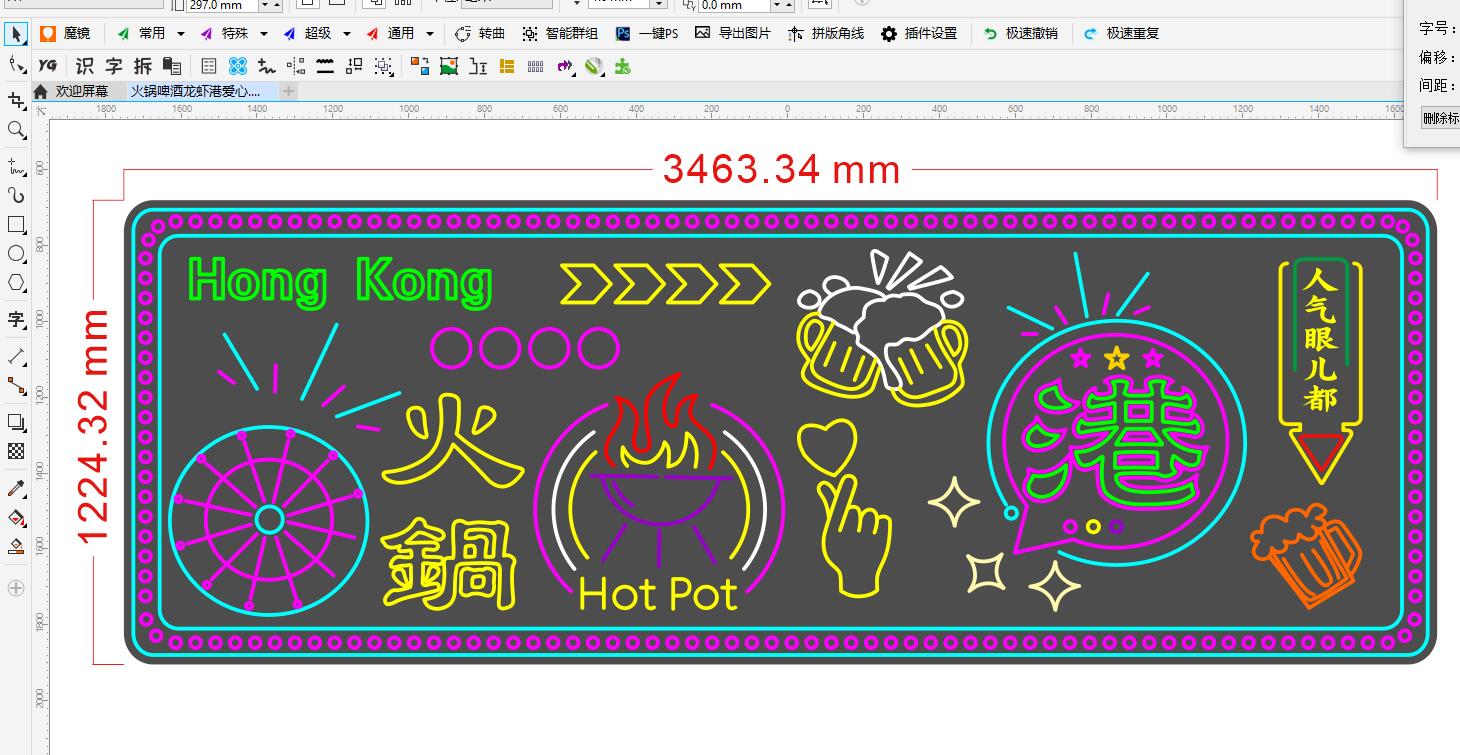Click the green image picture icon

click(449, 66)
